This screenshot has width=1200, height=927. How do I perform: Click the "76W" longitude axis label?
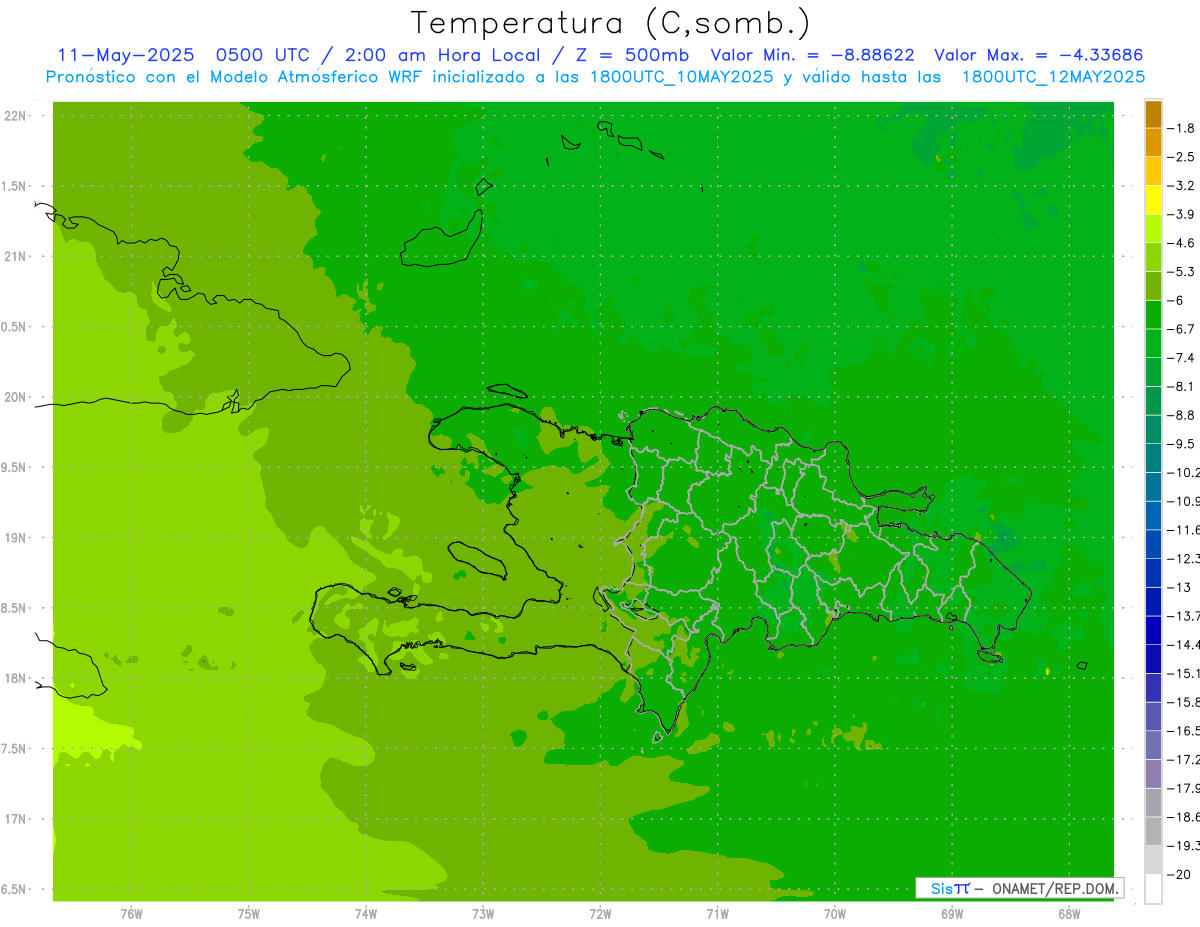point(131,913)
